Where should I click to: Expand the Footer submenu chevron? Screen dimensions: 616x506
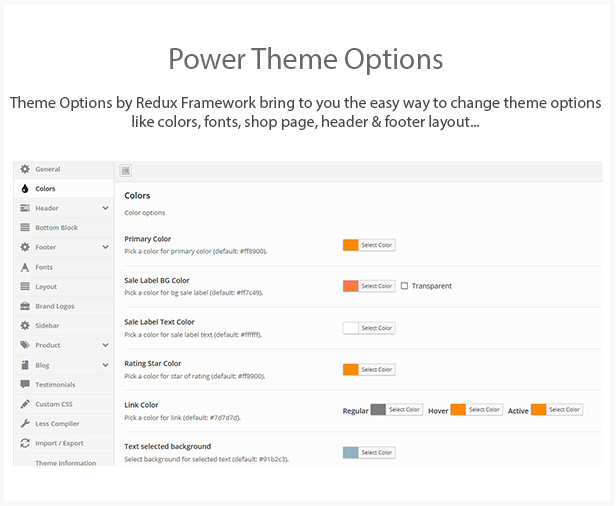pyautogui.click(x=105, y=247)
